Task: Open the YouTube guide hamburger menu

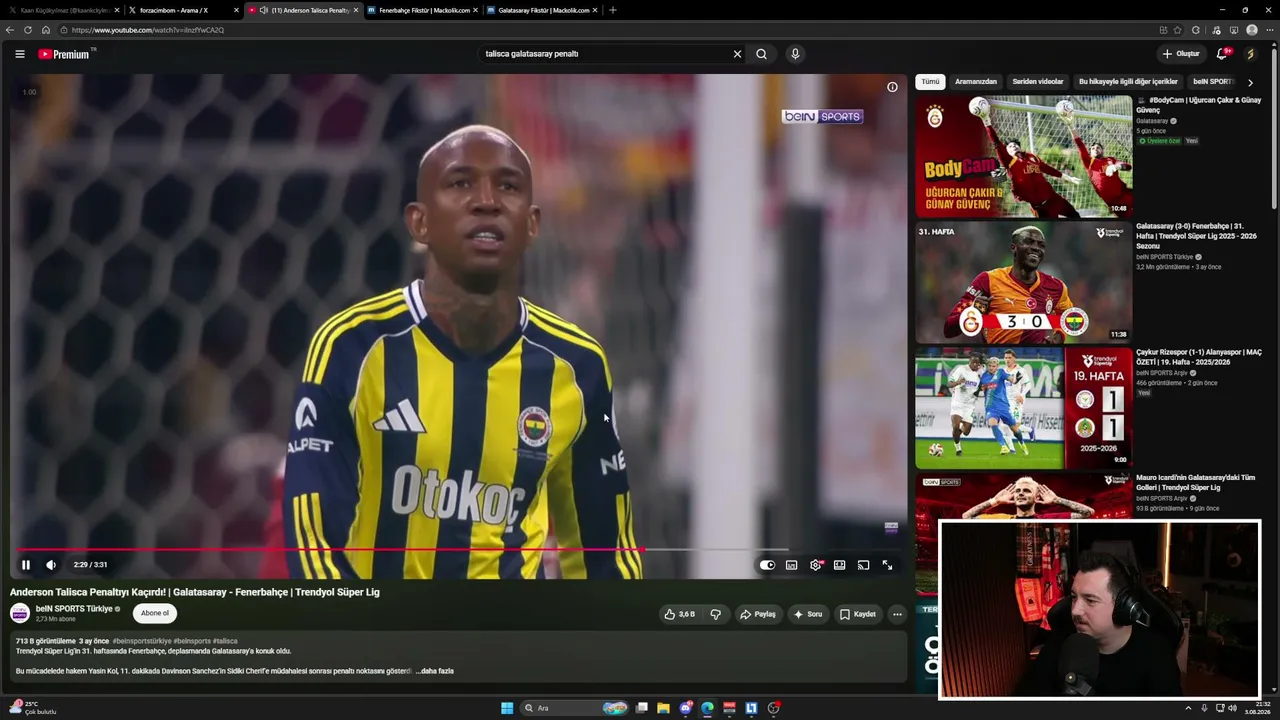Action: tap(20, 54)
